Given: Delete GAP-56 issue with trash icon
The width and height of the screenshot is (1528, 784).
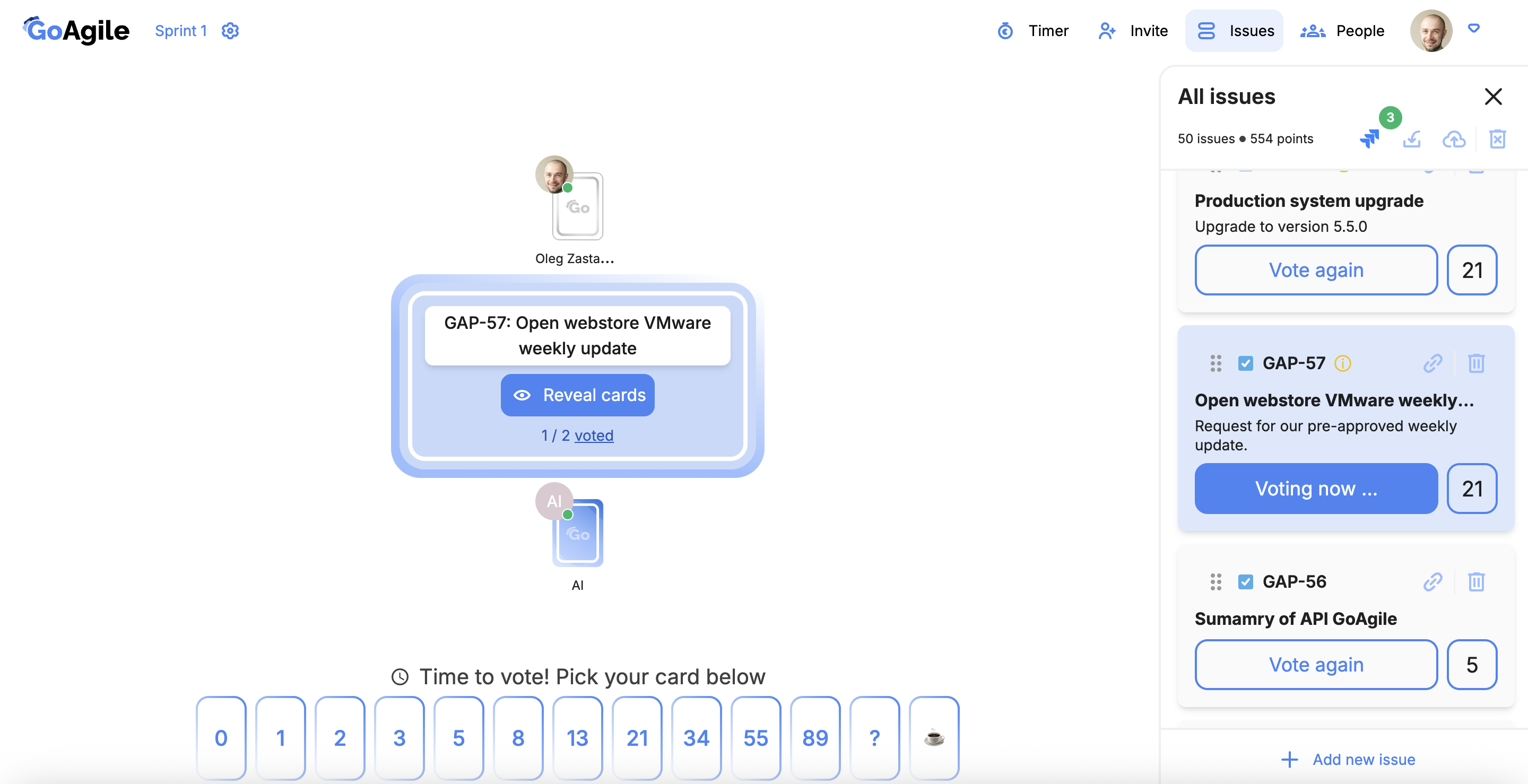Looking at the screenshot, I should (1476, 582).
